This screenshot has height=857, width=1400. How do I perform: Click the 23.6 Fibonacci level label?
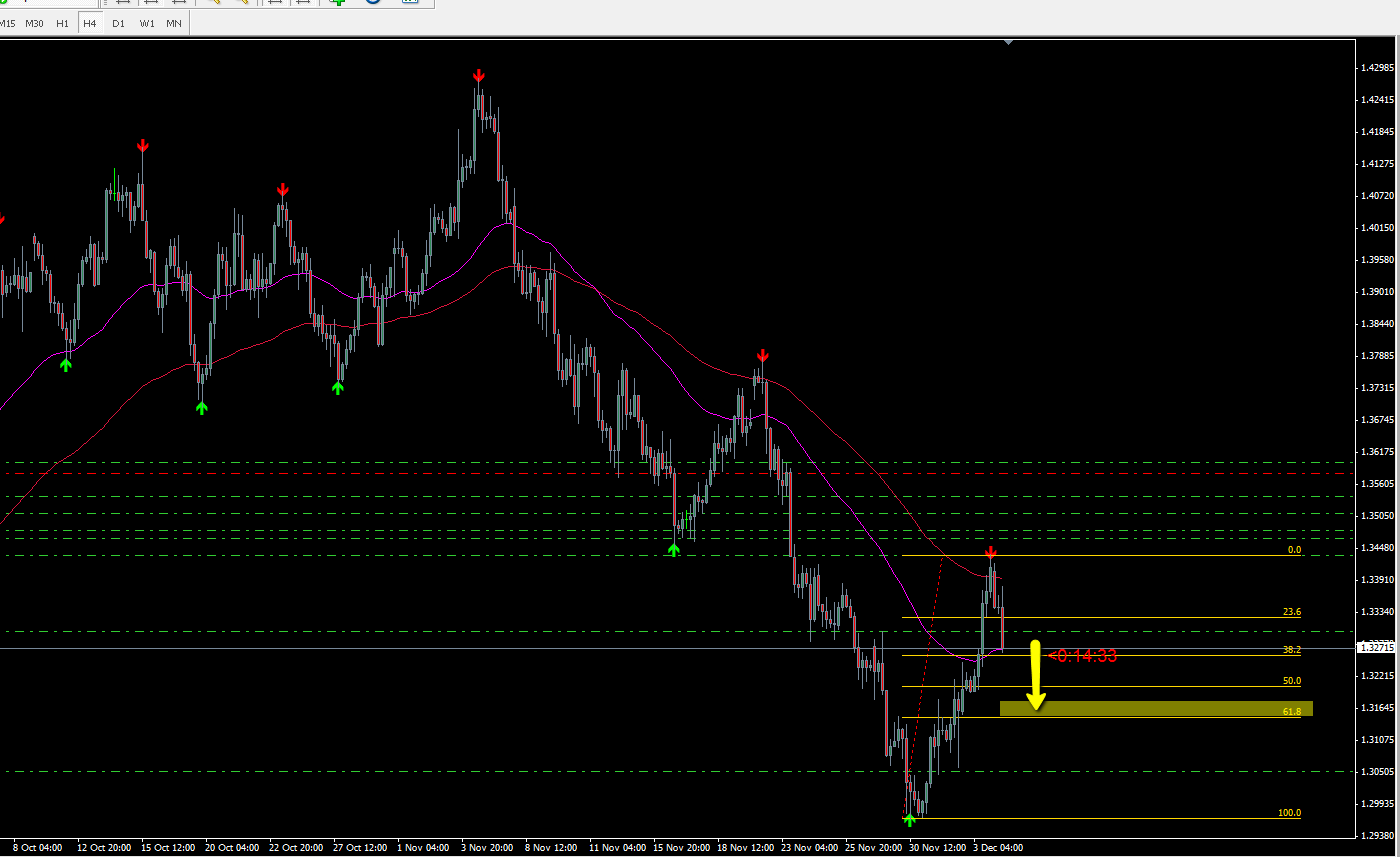tap(1292, 612)
